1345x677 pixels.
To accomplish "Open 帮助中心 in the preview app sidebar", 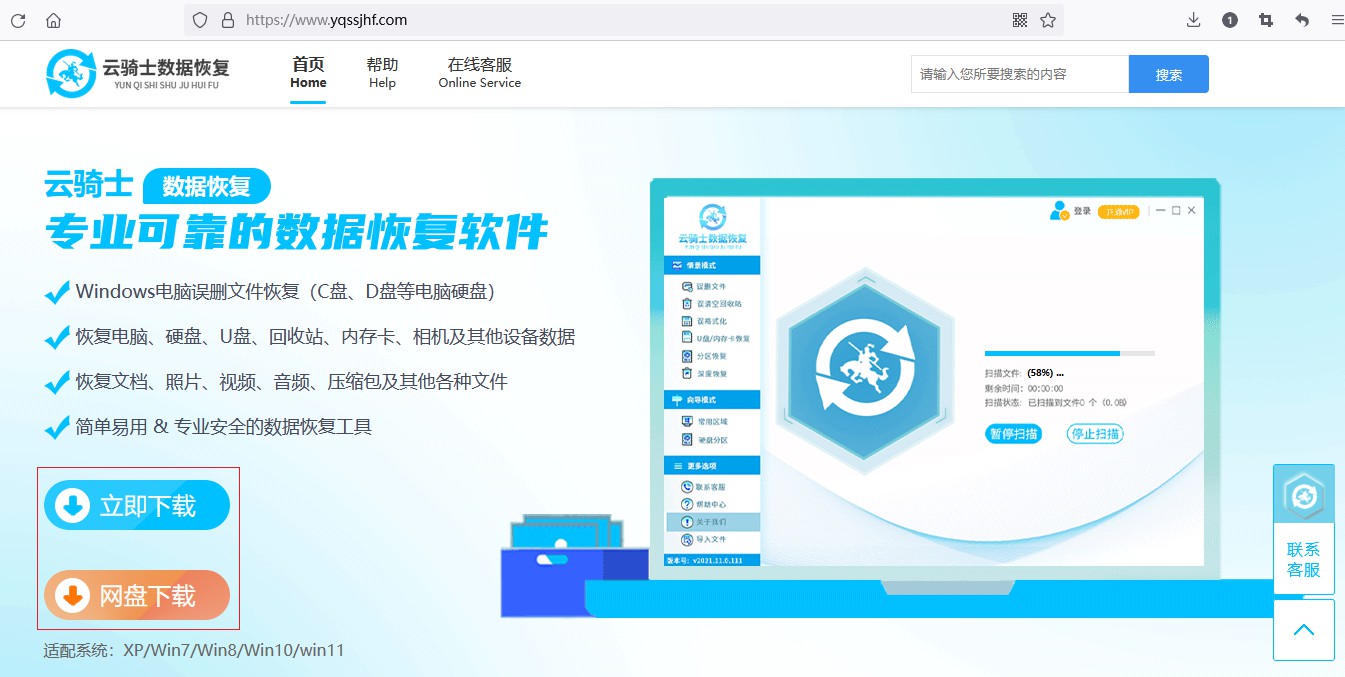I will [704, 504].
